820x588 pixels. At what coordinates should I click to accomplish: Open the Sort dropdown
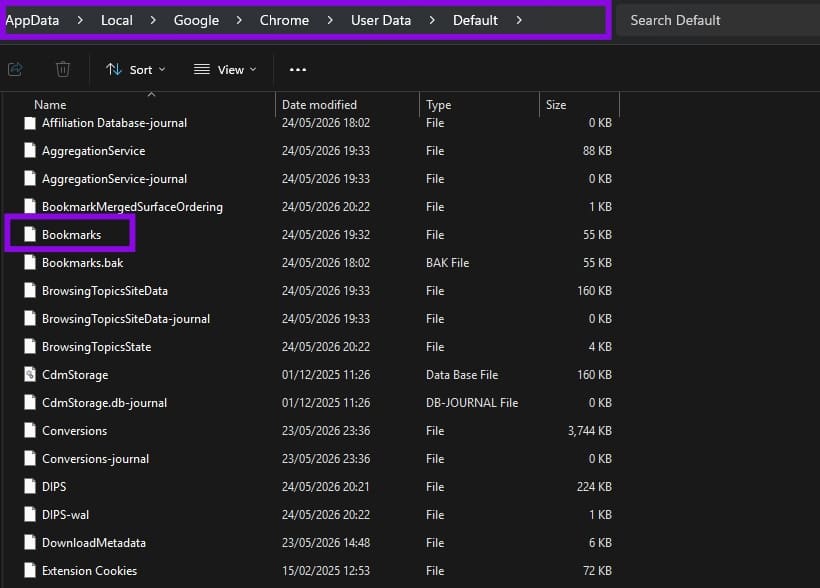pos(135,70)
